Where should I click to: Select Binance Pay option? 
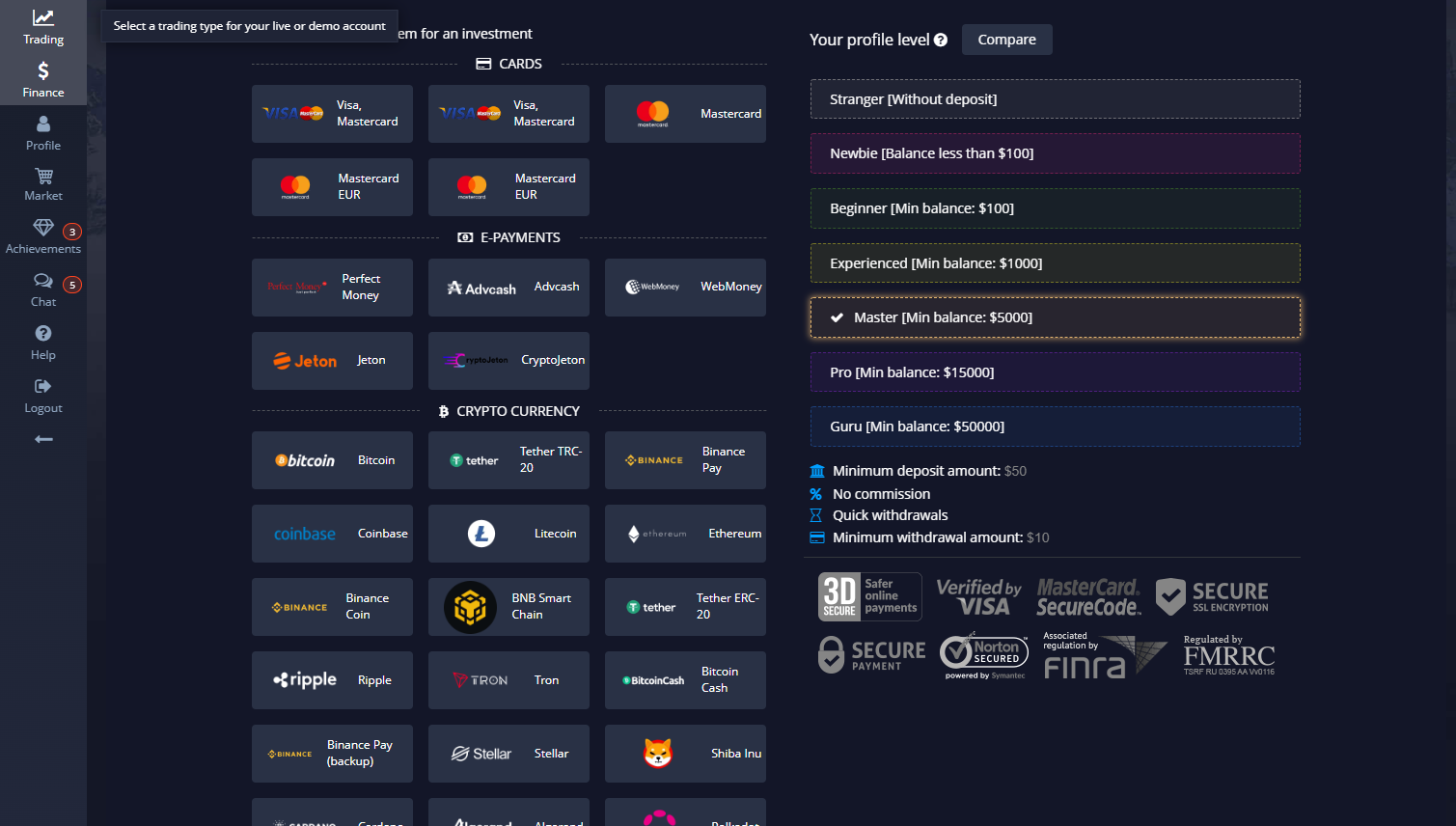click(x=685, y=460)
